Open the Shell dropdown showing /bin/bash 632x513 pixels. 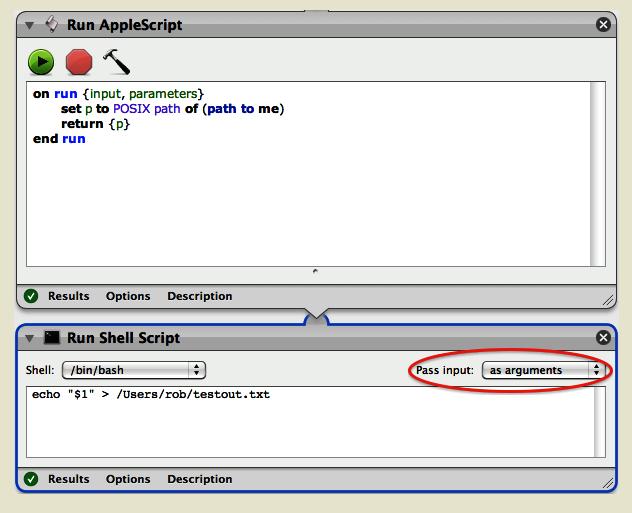[134, 370]
